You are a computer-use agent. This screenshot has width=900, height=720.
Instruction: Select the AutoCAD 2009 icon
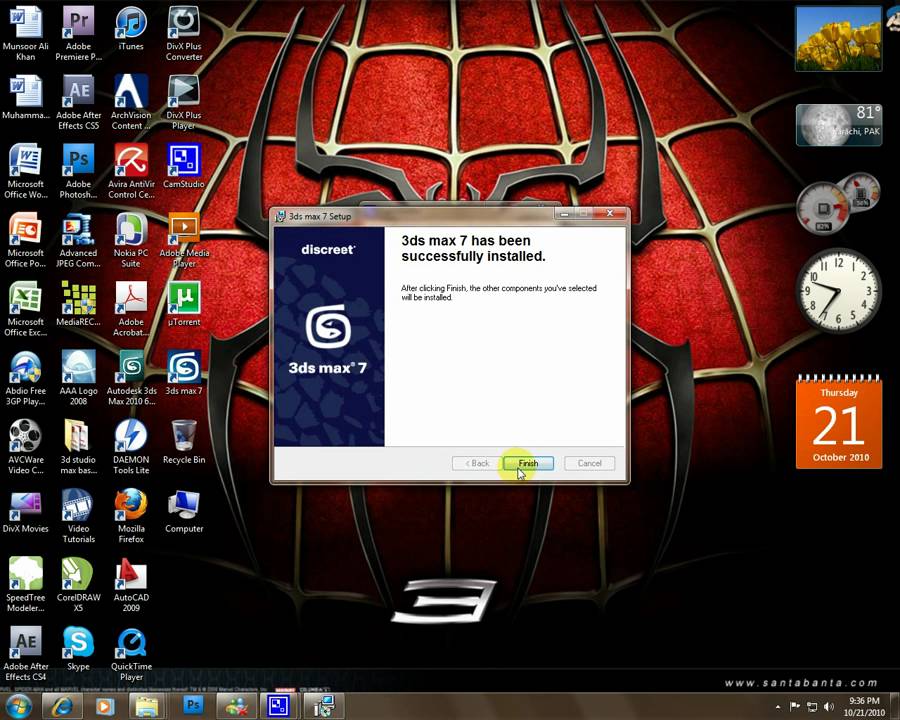[x=131, y=584]
